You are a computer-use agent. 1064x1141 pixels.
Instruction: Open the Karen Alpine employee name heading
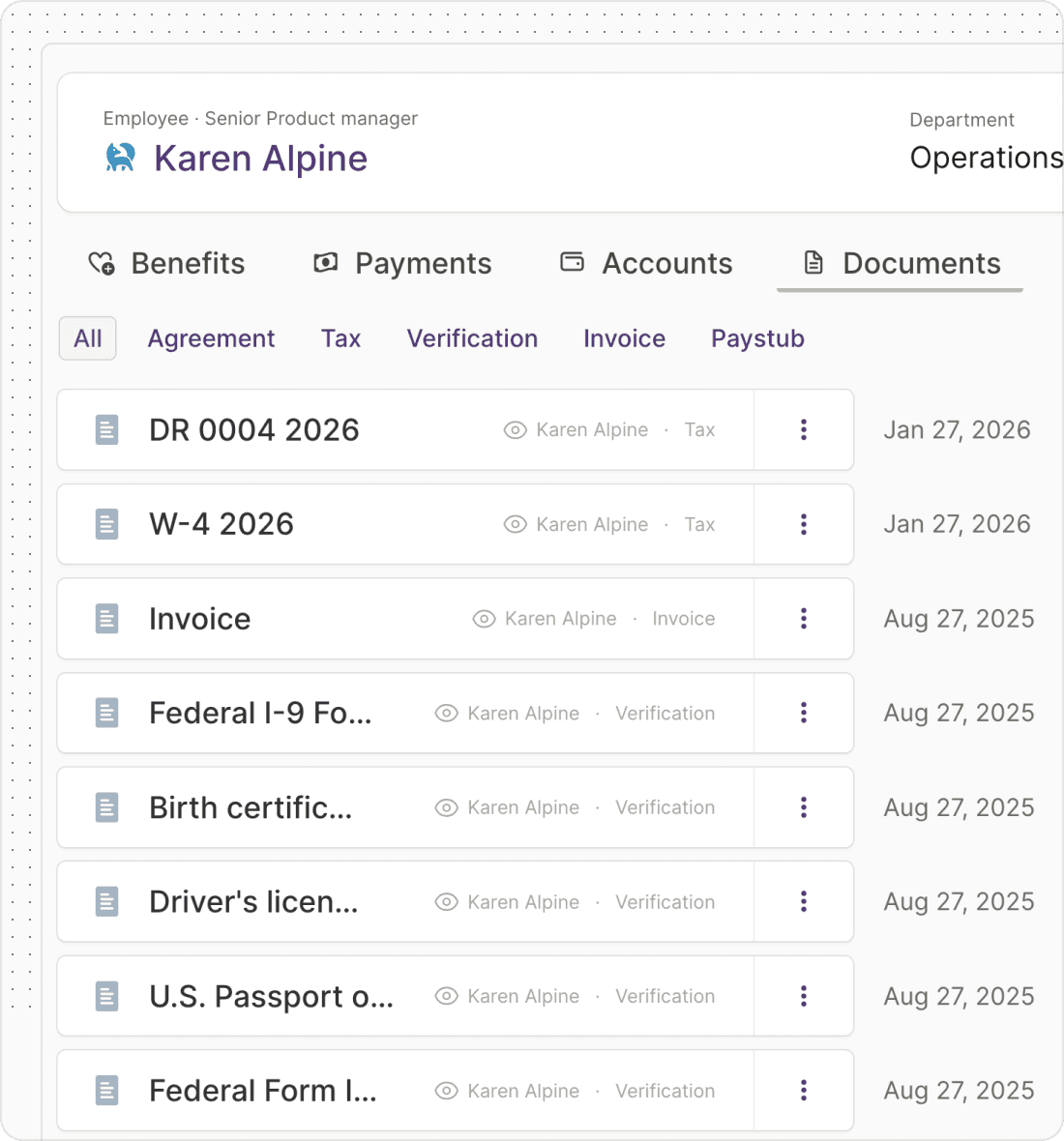click(x=260, y=158)
